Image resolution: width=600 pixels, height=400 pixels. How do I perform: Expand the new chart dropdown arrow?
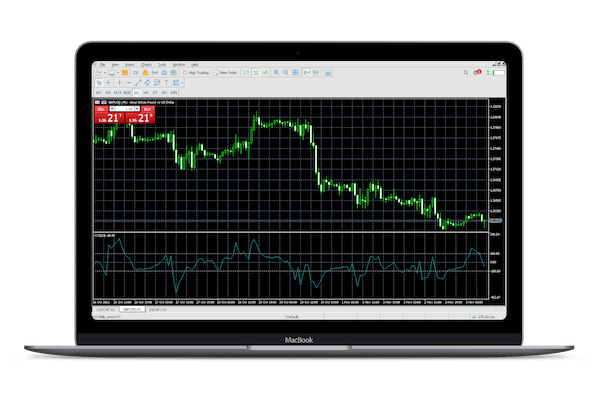(x=105, y=73)
